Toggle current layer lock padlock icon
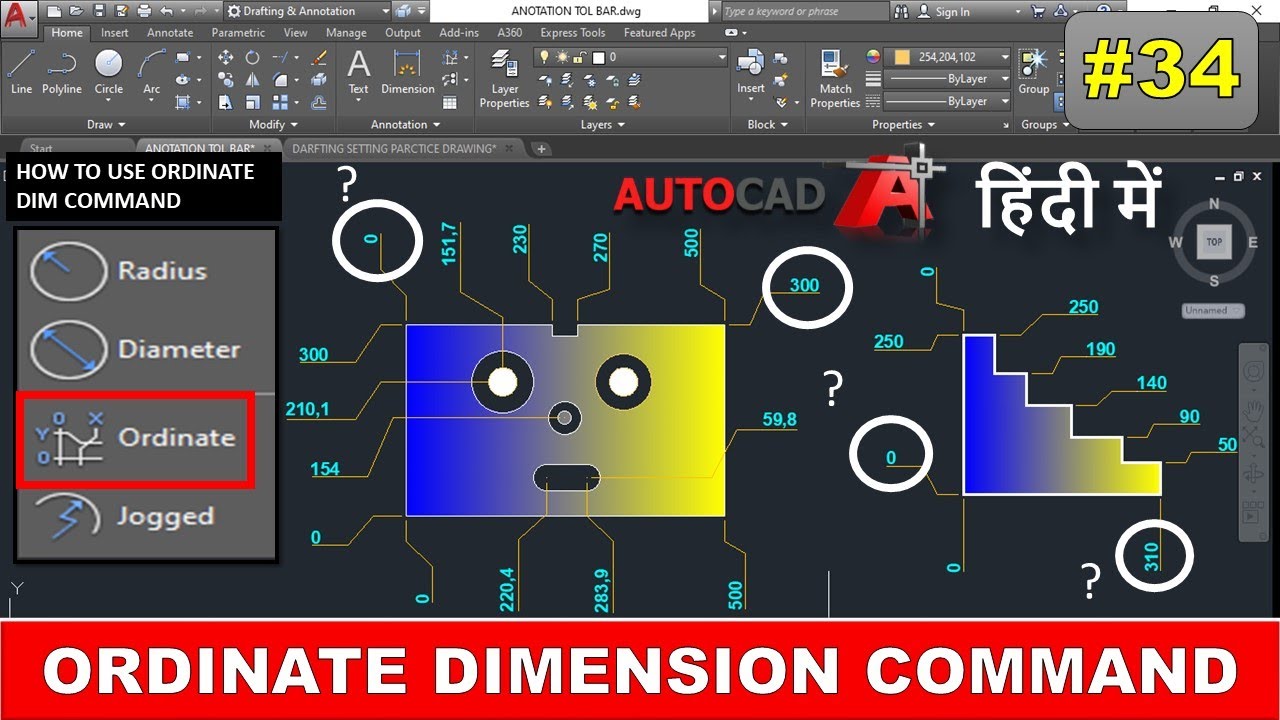The image size is (1280, 720). pyautogui.click(x=578, y=58)
